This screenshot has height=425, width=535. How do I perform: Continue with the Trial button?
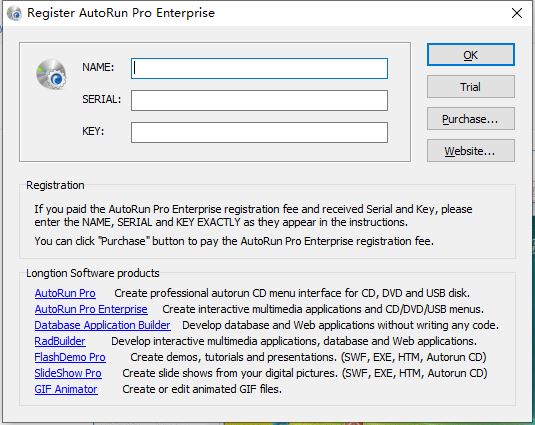pyautogui.click(x=471, y=87)
